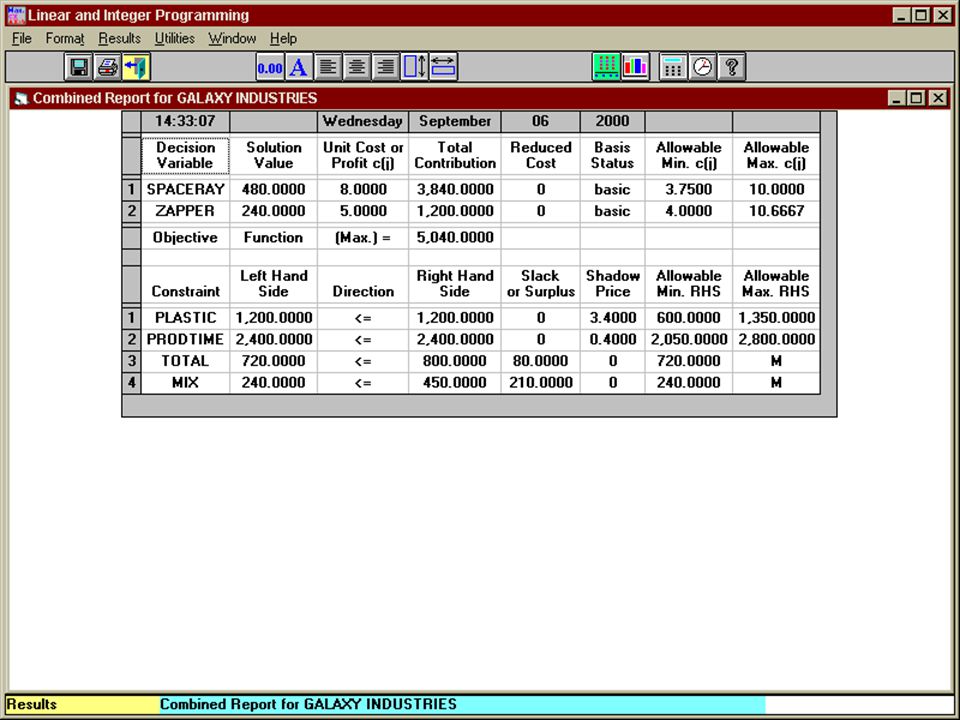Click the Print icon in toolbar
The image size is (960, 720).
[108, 67]
